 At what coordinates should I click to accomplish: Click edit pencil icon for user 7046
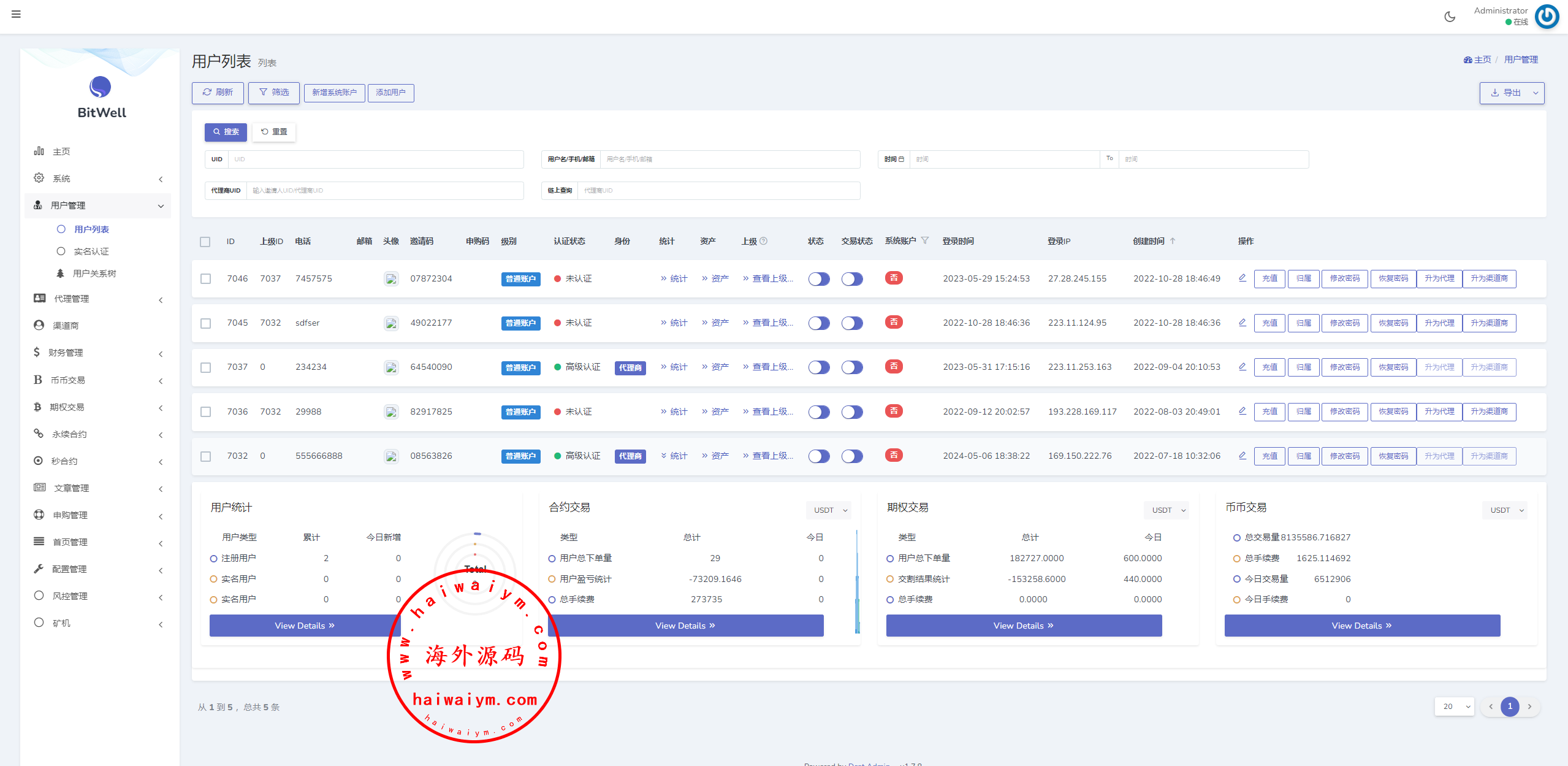(1242, 278)
